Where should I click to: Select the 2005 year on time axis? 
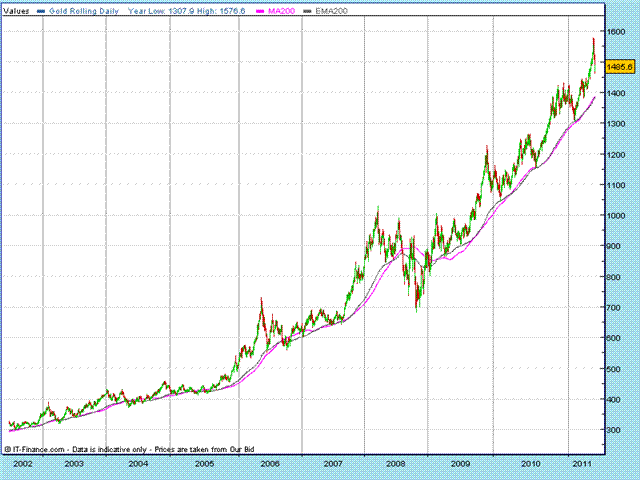coord(205,465)
